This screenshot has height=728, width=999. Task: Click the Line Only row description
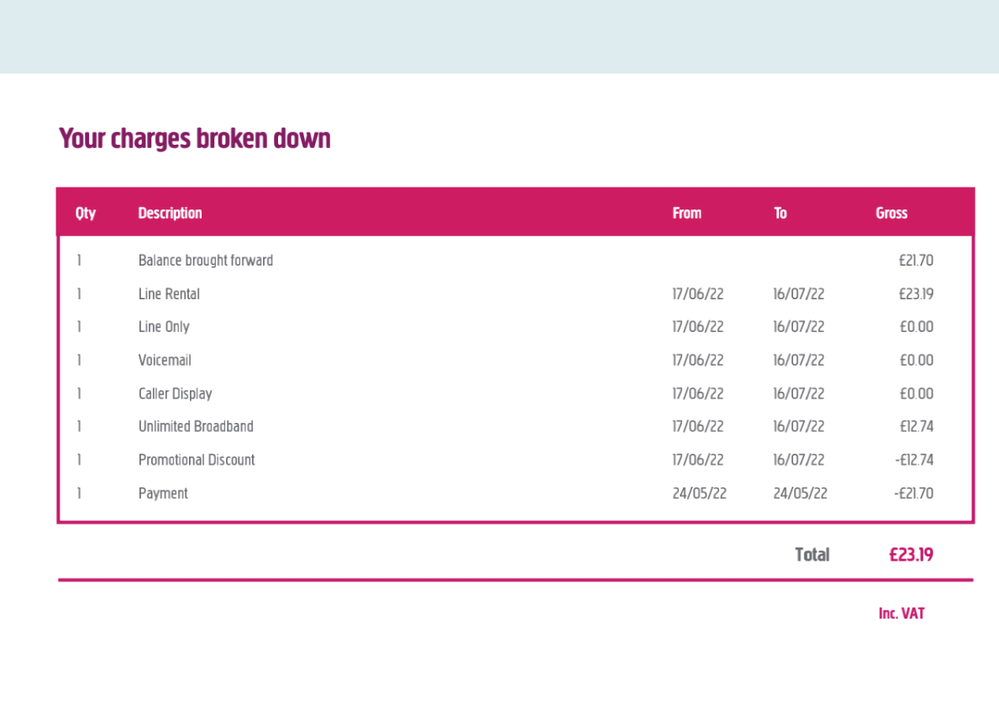[x=164, y=327]
